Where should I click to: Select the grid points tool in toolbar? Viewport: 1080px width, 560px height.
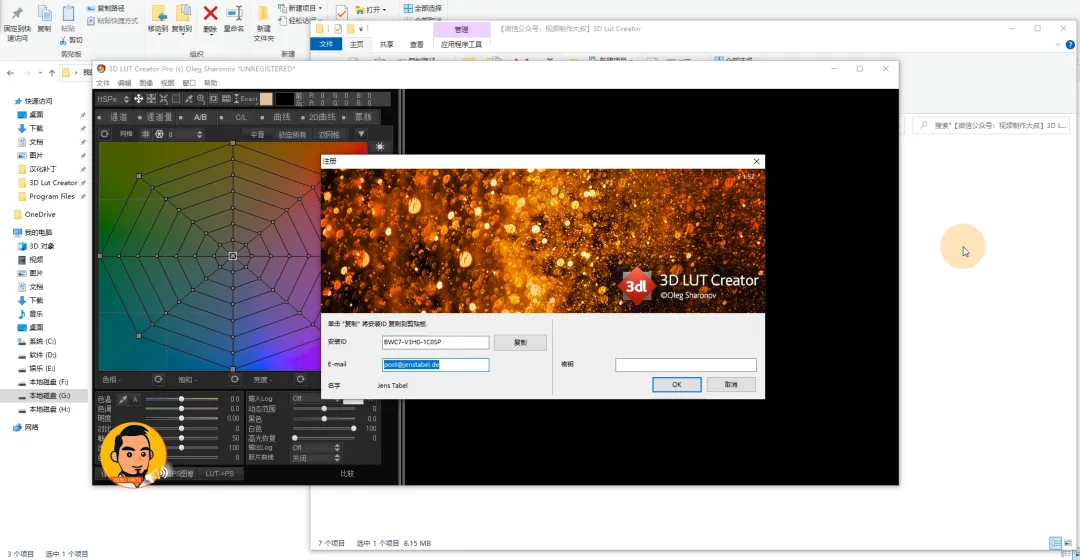[151, 98]
